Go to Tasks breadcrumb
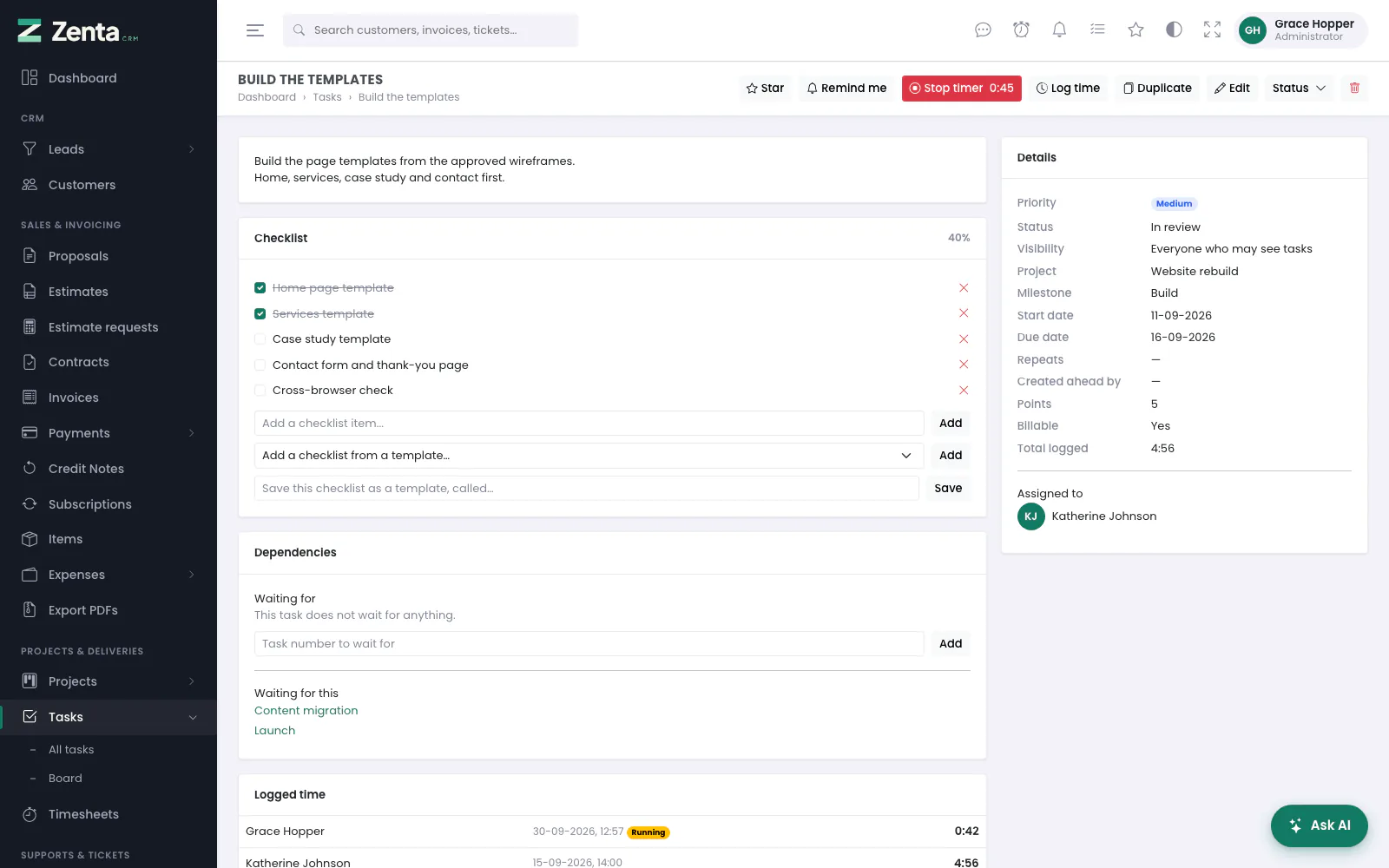 (x=327, y=97)
